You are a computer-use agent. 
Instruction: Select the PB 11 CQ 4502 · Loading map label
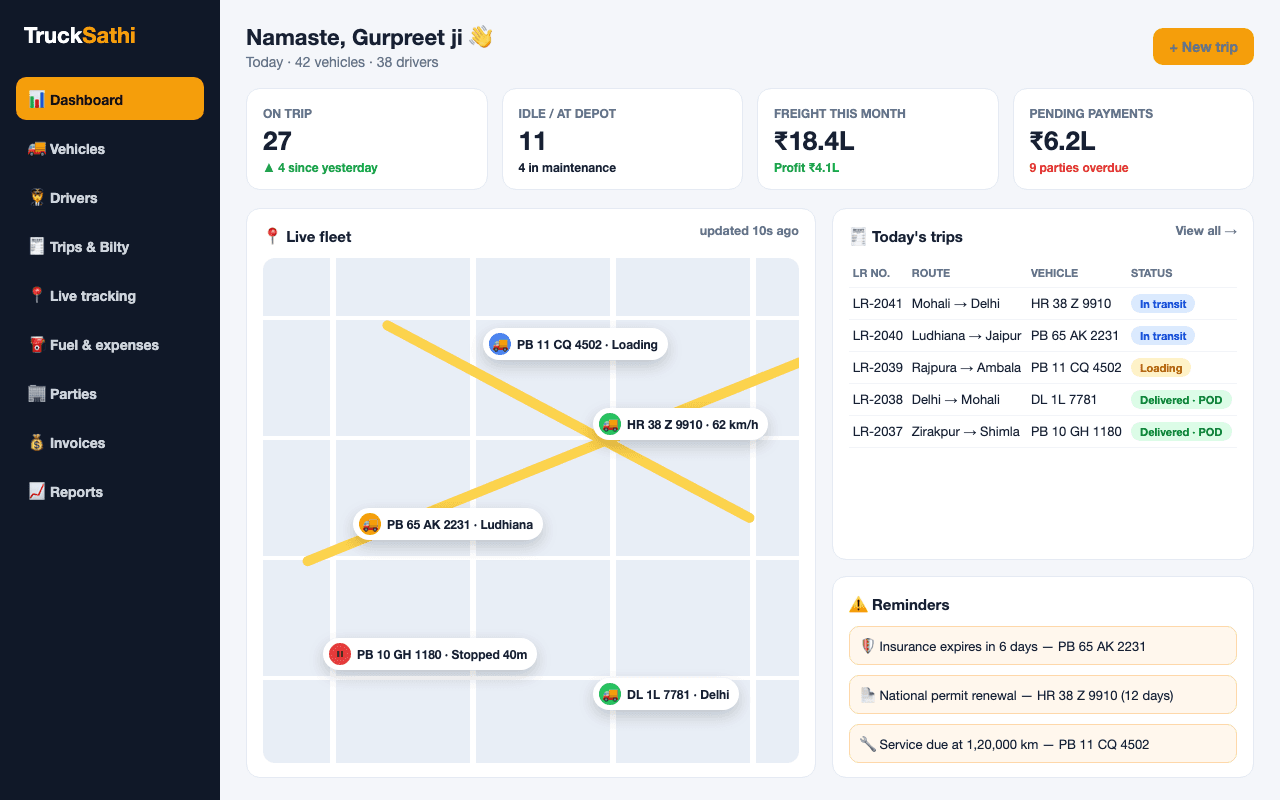(575, 344)
